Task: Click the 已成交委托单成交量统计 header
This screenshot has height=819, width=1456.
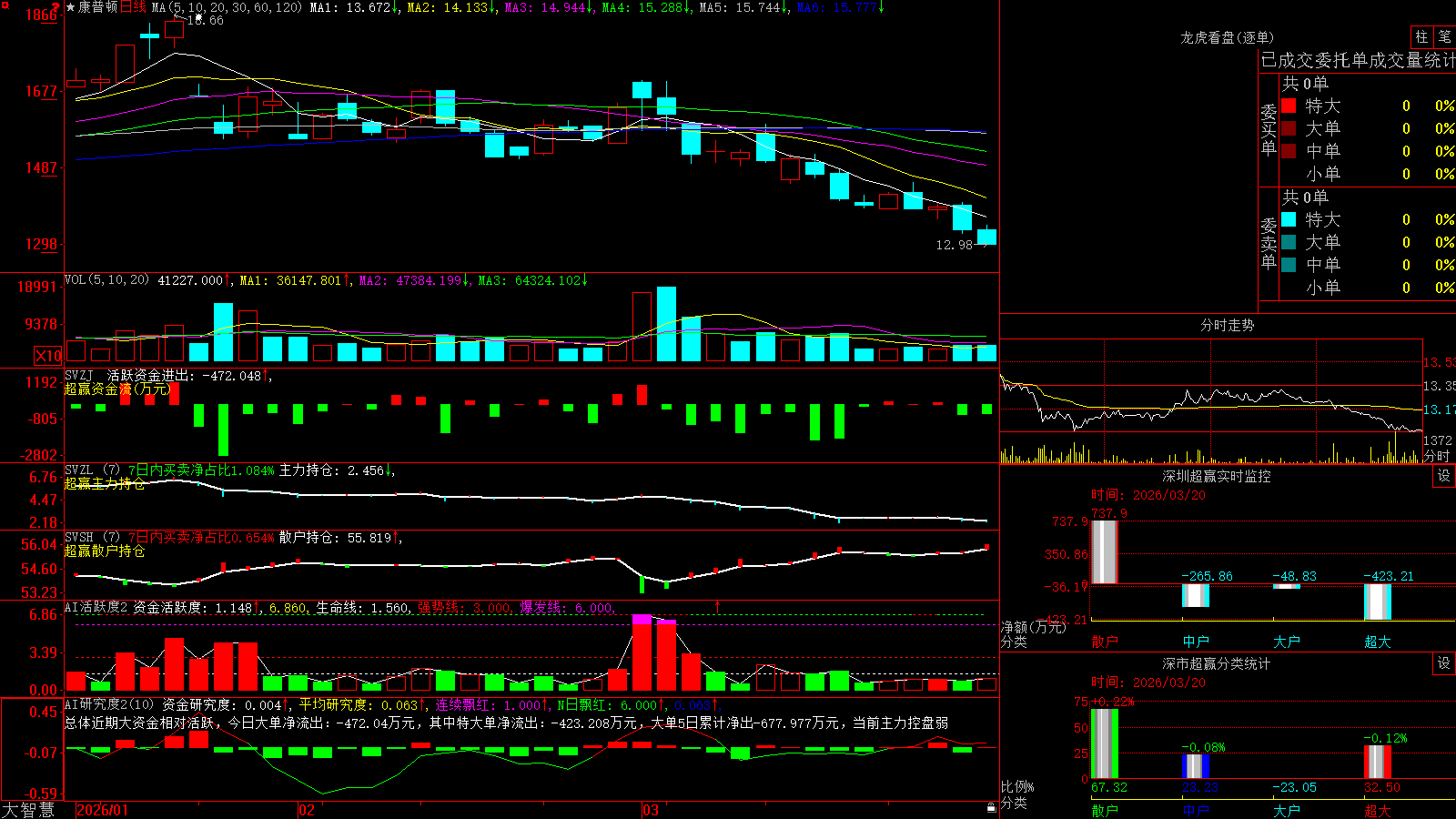Action: [x=1358, y=60]
